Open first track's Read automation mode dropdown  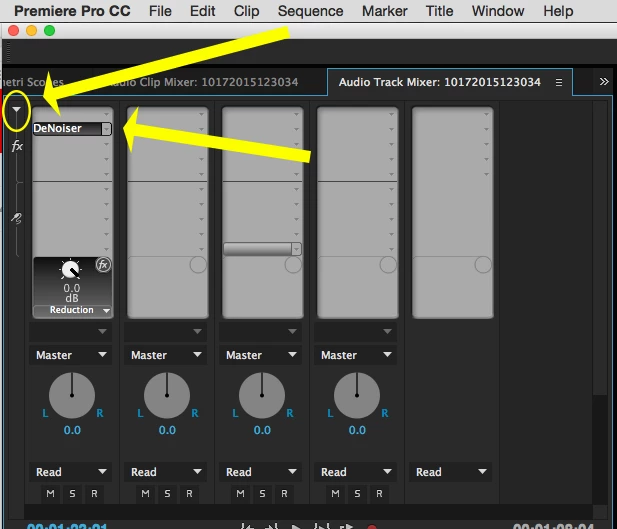pos(70,472)
